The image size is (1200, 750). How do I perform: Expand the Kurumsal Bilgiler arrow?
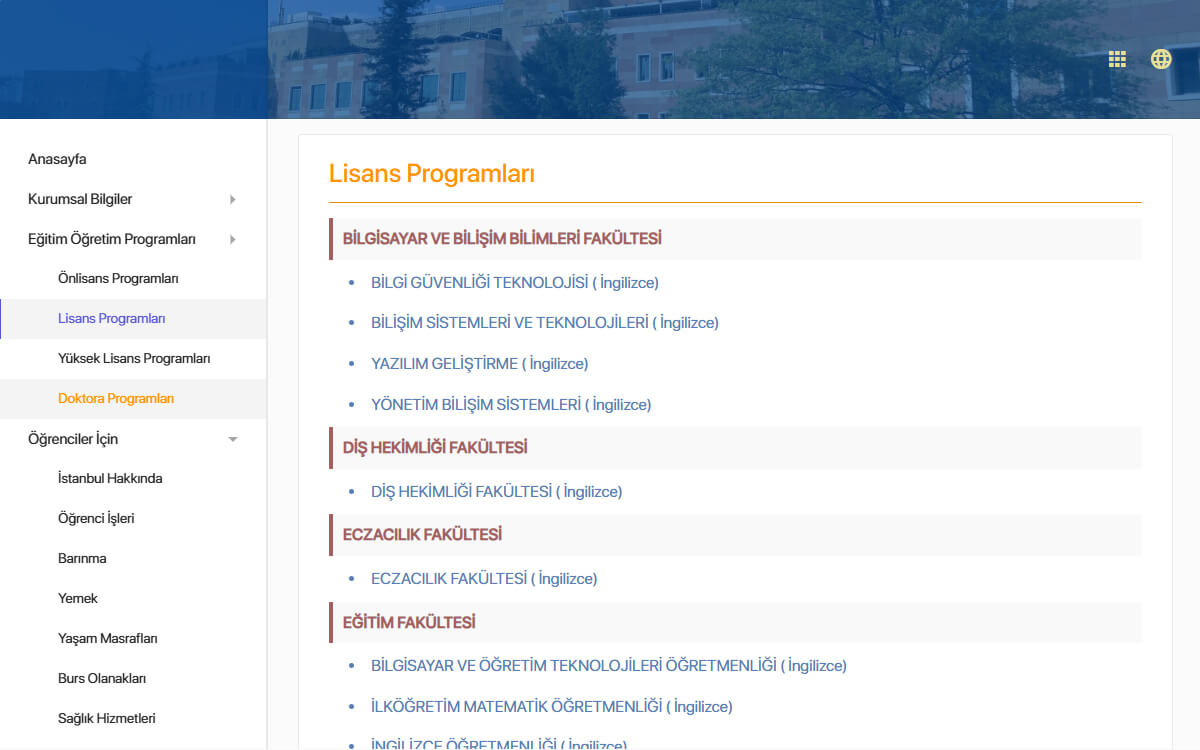[233, 199]
